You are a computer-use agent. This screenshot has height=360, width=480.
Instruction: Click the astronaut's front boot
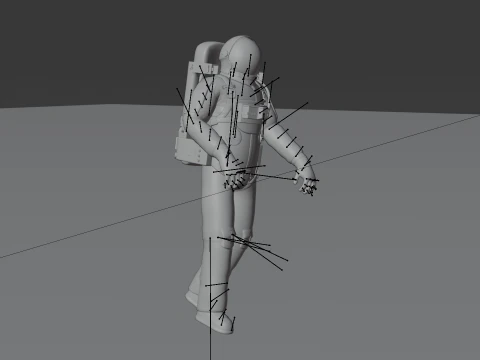216,321
